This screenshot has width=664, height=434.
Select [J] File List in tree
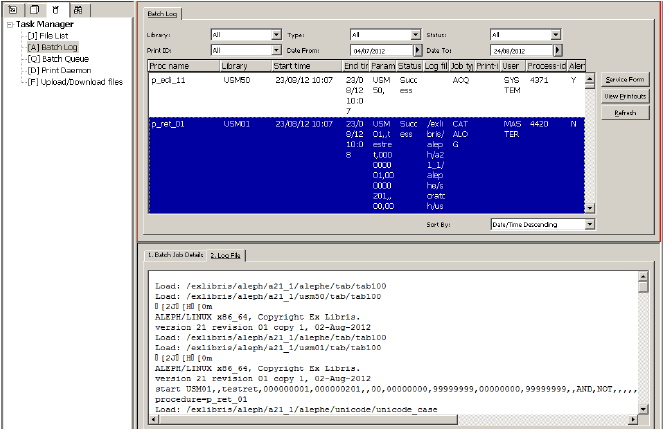[x=47, y=36]
